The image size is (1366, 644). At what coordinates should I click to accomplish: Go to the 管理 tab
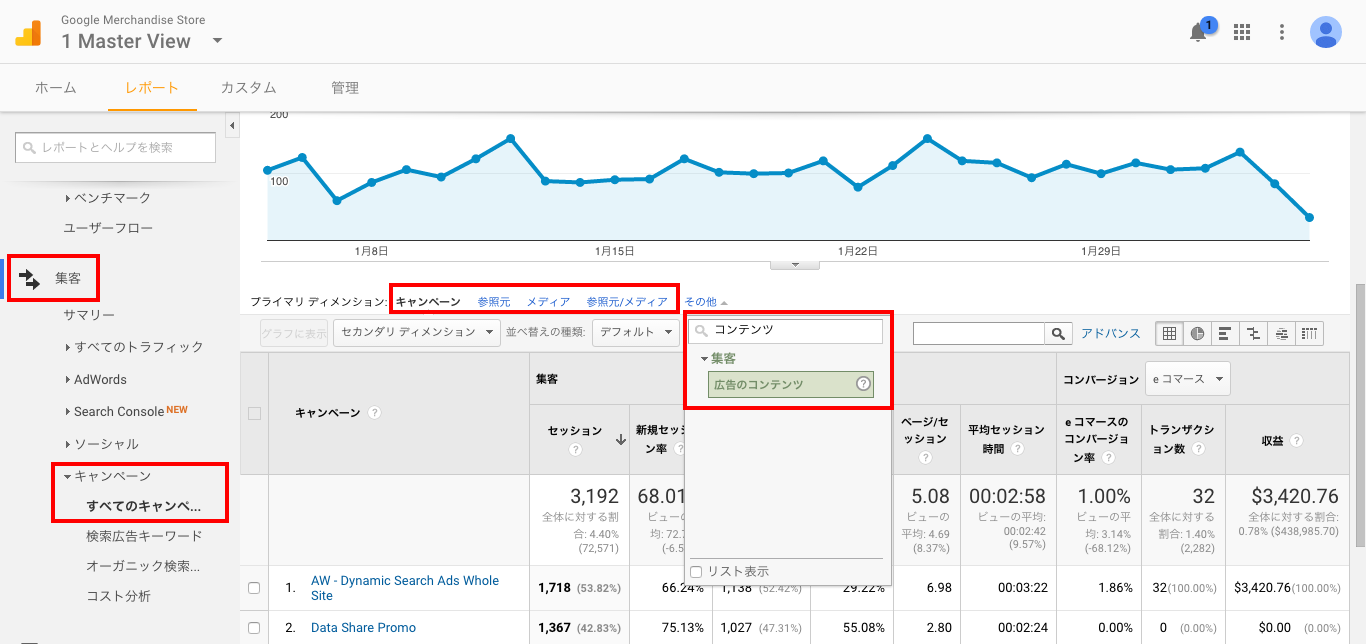pos(345,88)
